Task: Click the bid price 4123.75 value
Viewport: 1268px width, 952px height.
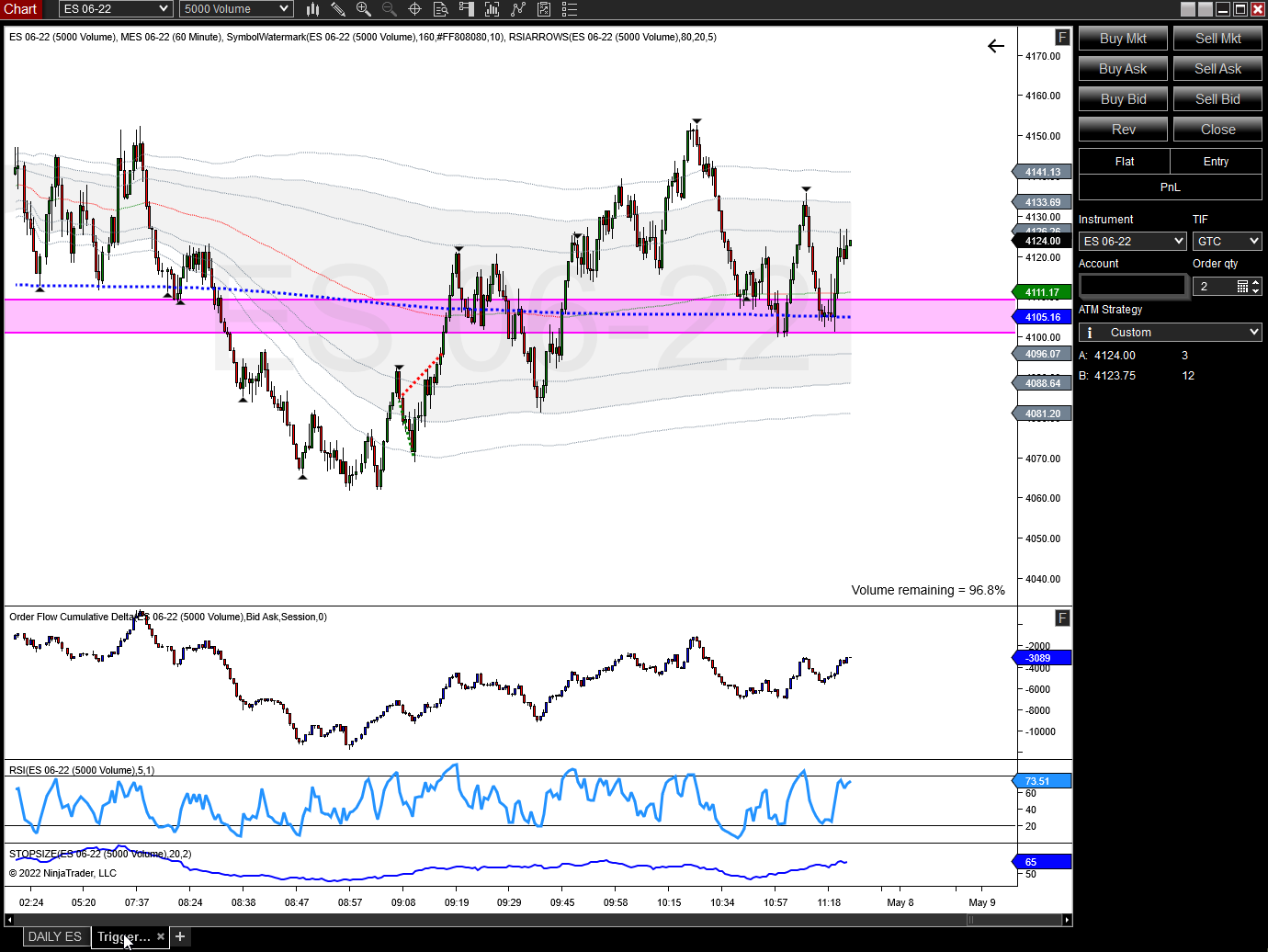Action: (1115, 376)
